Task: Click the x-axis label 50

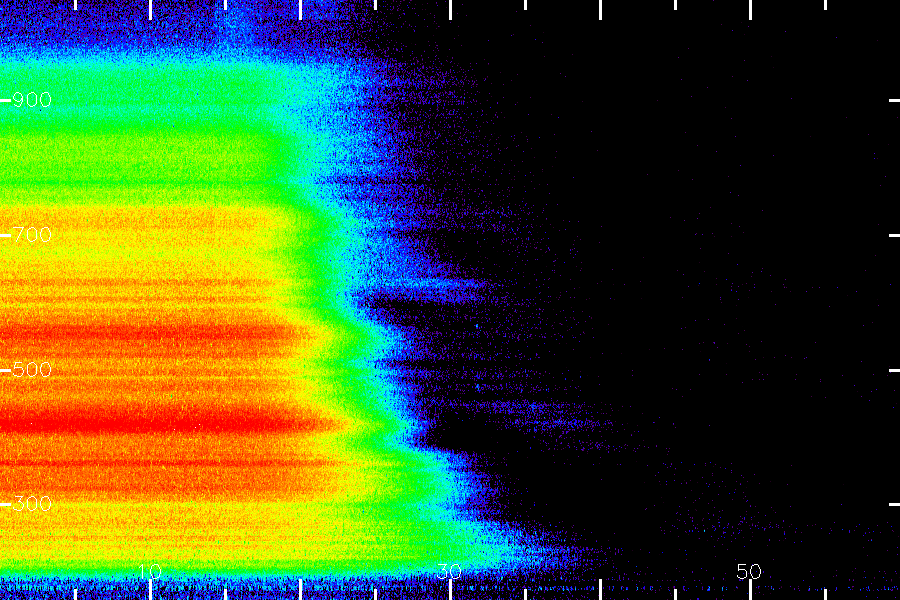Action: pyautogui.click(x=749, y=571)
